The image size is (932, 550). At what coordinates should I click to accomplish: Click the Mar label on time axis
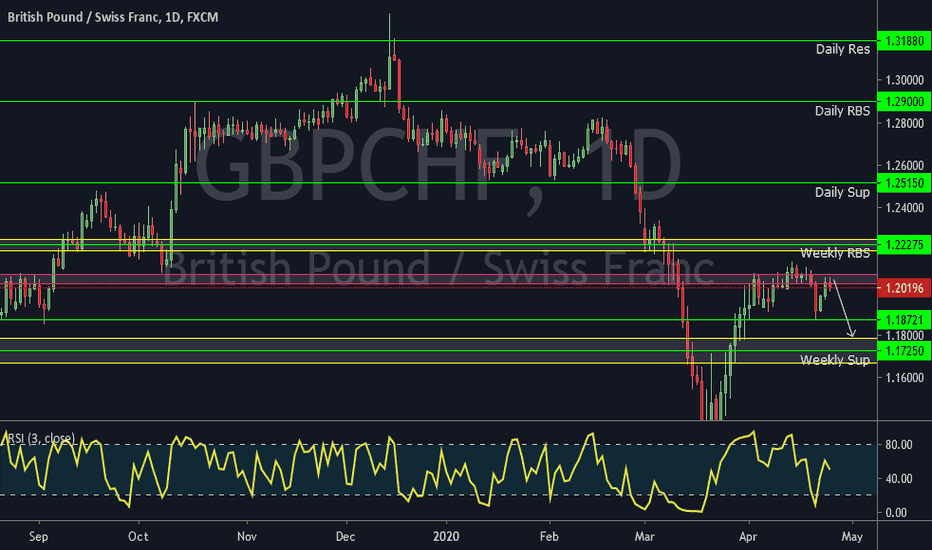(x=644, y=536)
